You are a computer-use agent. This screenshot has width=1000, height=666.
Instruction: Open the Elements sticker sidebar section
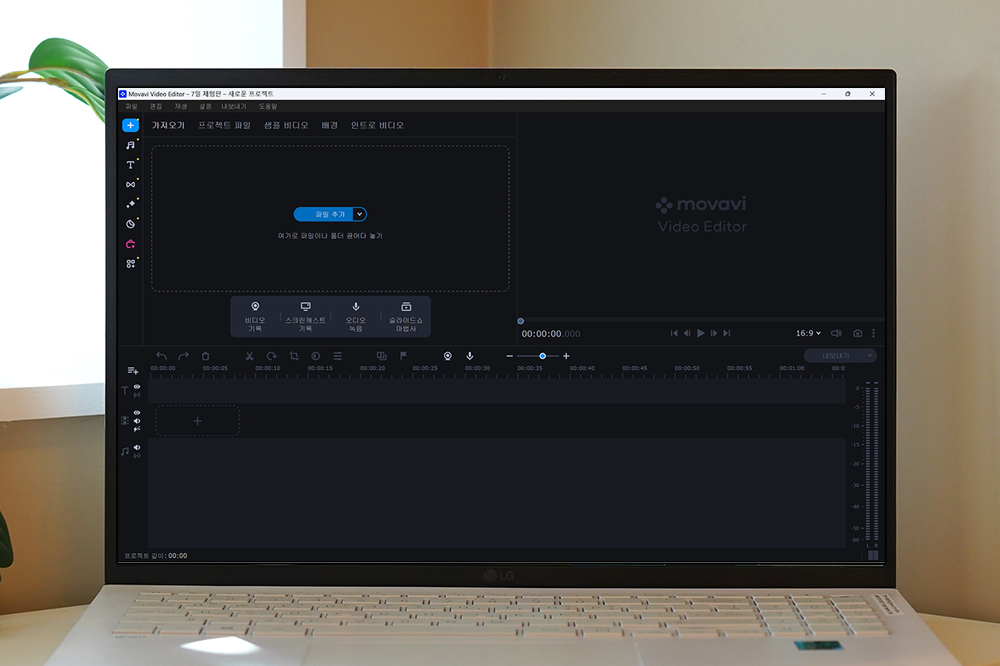pyautogui.click(x=130, y=224)
